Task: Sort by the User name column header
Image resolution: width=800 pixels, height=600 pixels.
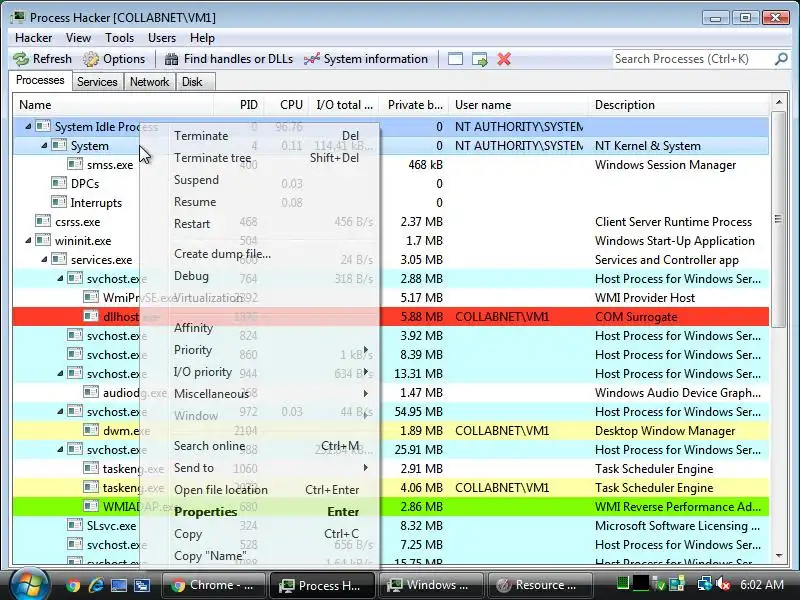Action: tap(519, 105)
